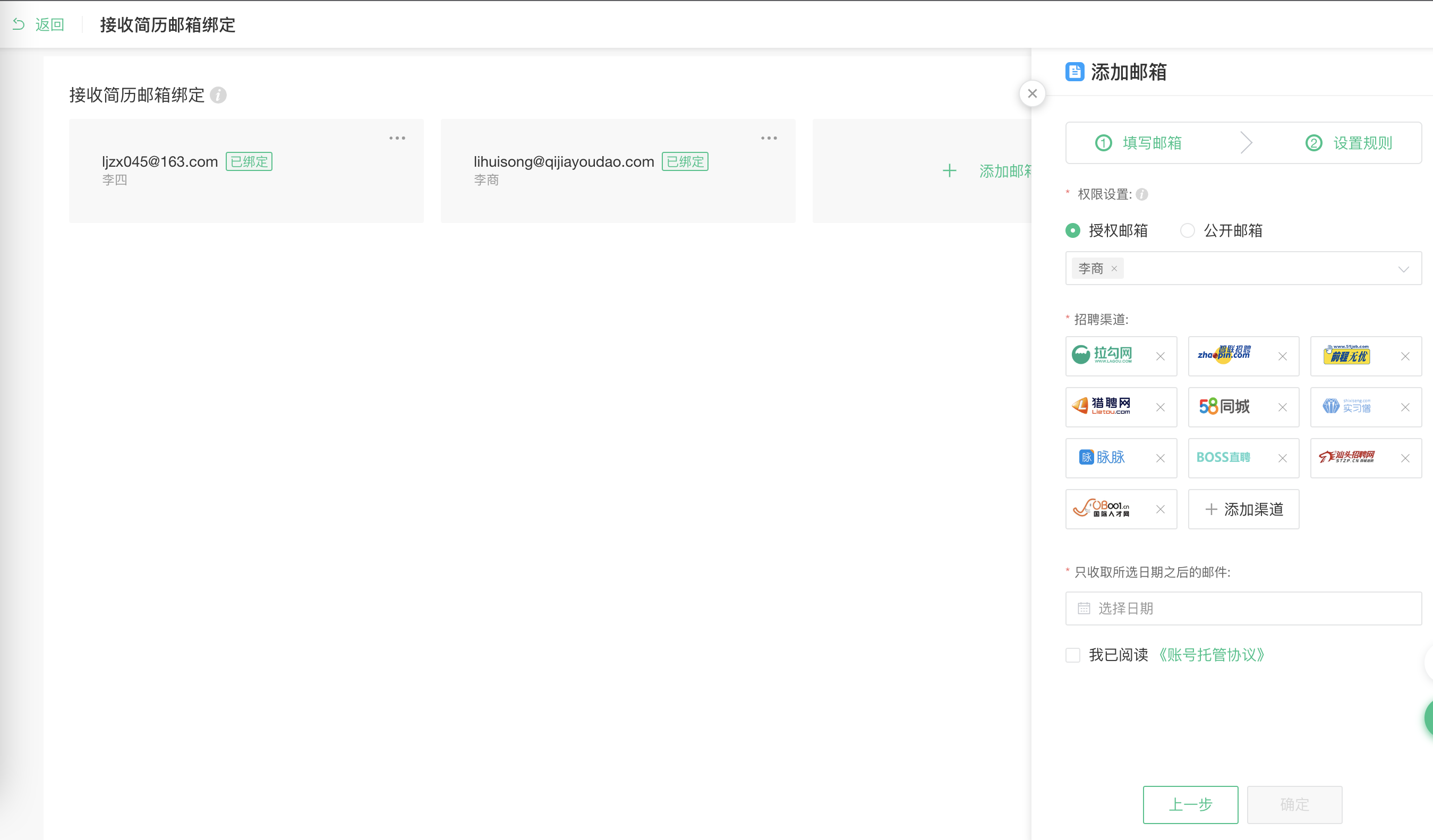Click the 猎聘网 logo

click(1101, 406)
